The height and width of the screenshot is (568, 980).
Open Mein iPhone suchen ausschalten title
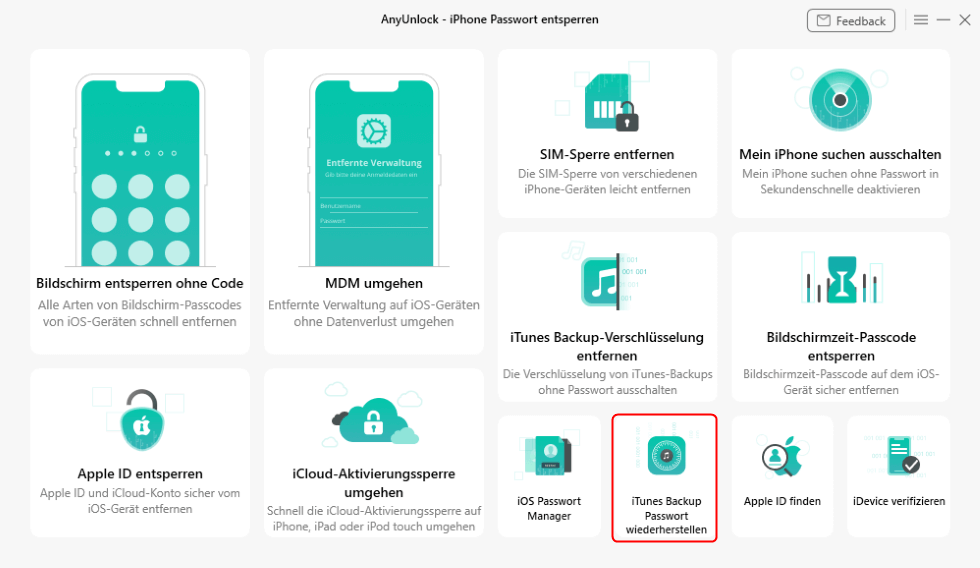(840, 154)
